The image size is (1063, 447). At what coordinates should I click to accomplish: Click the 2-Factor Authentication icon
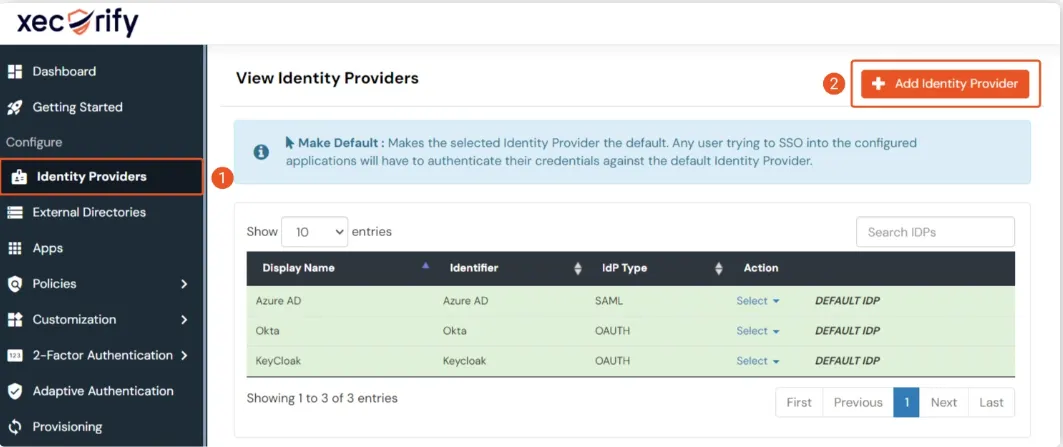click(x=15, y=355)
